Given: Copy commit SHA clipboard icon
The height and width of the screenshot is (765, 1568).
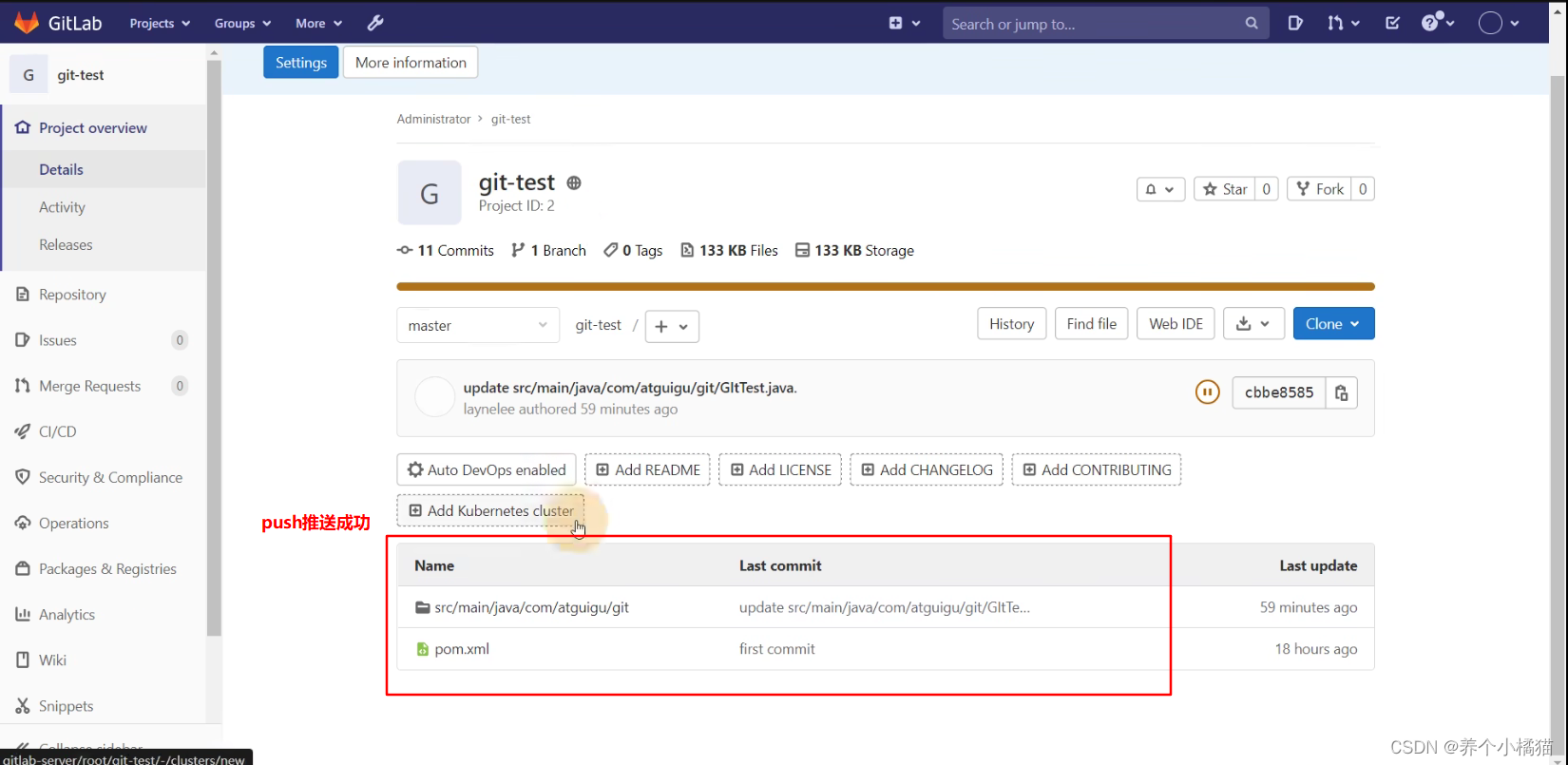Looking at the screenshot, I should coord(1341,392).
